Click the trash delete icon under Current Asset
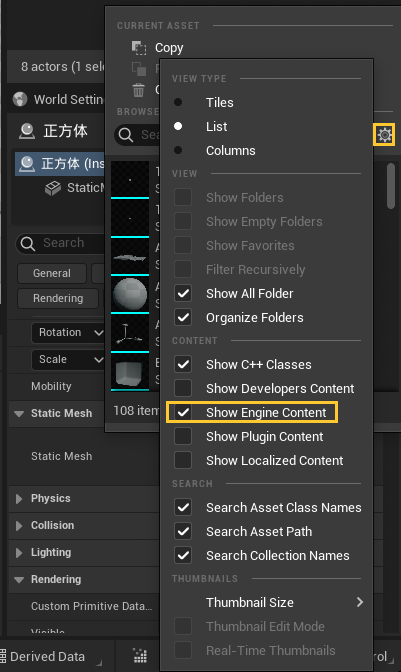Image resolution: width=401 pixels, height=672 pixels. click(x=138, y=90)
